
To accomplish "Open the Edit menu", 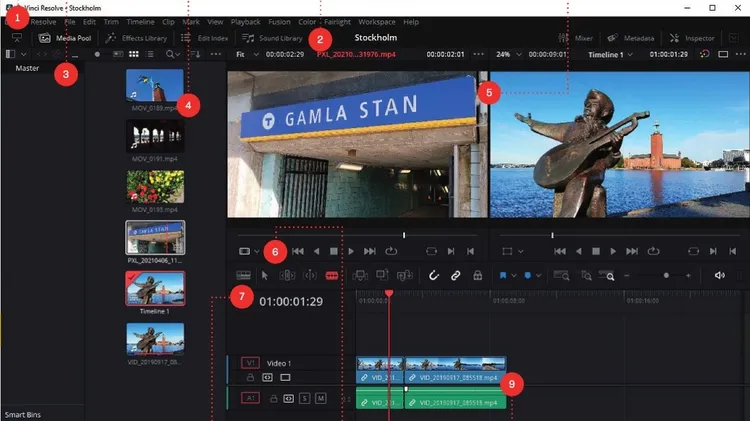I will click(x=89, y=22).
